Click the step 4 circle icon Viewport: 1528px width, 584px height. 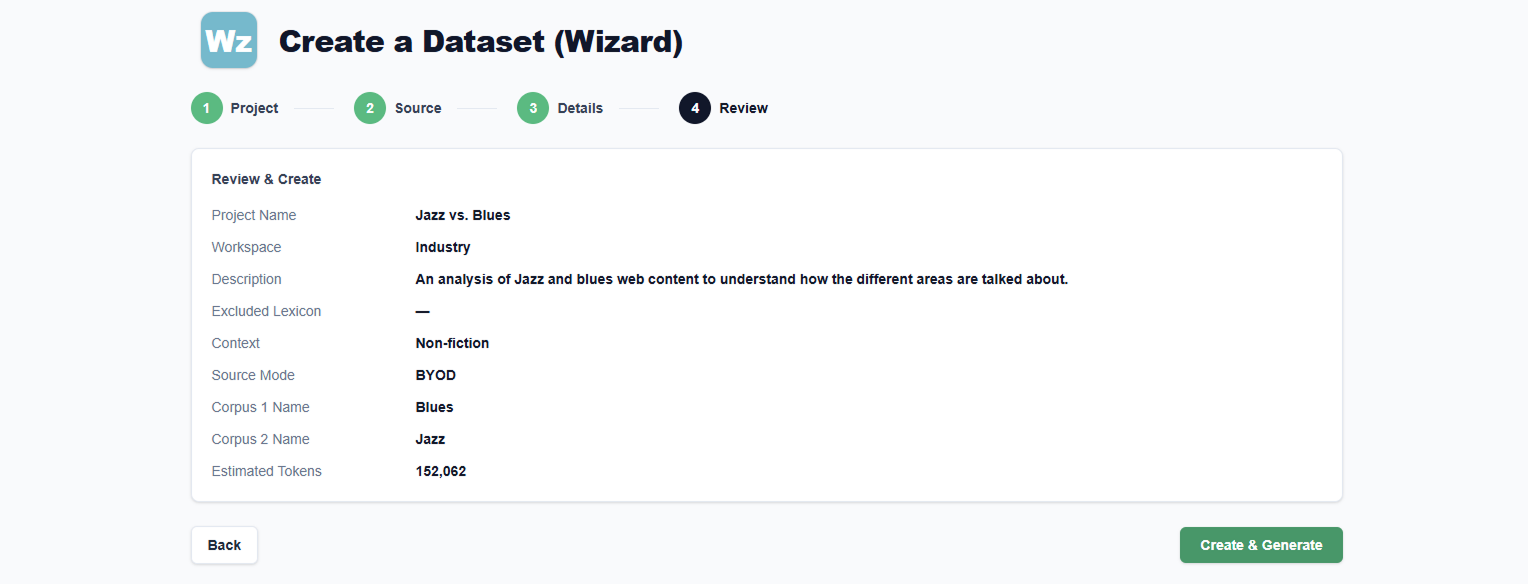coord(695,108)
